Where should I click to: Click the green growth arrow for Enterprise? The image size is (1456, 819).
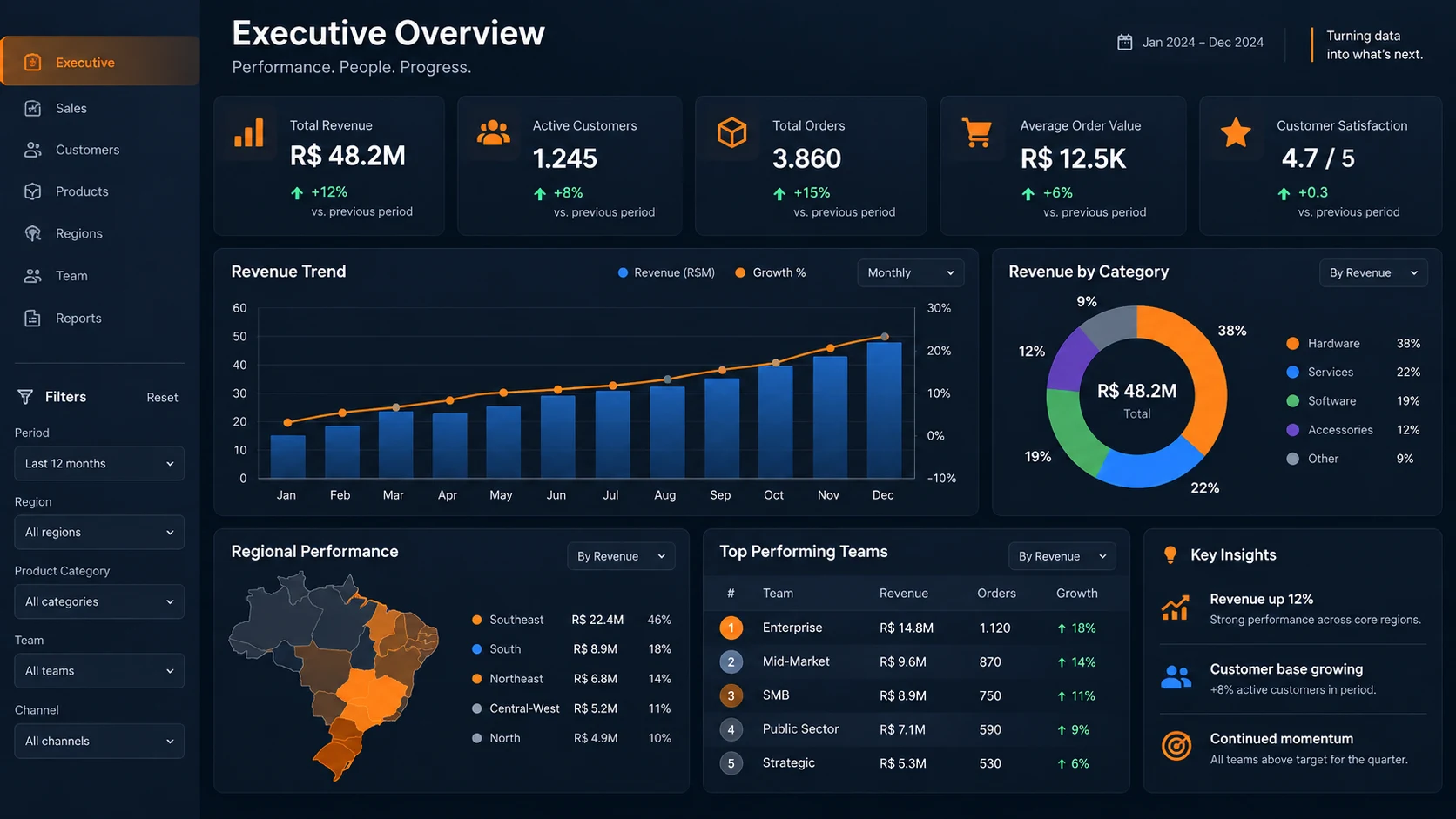1062,628
